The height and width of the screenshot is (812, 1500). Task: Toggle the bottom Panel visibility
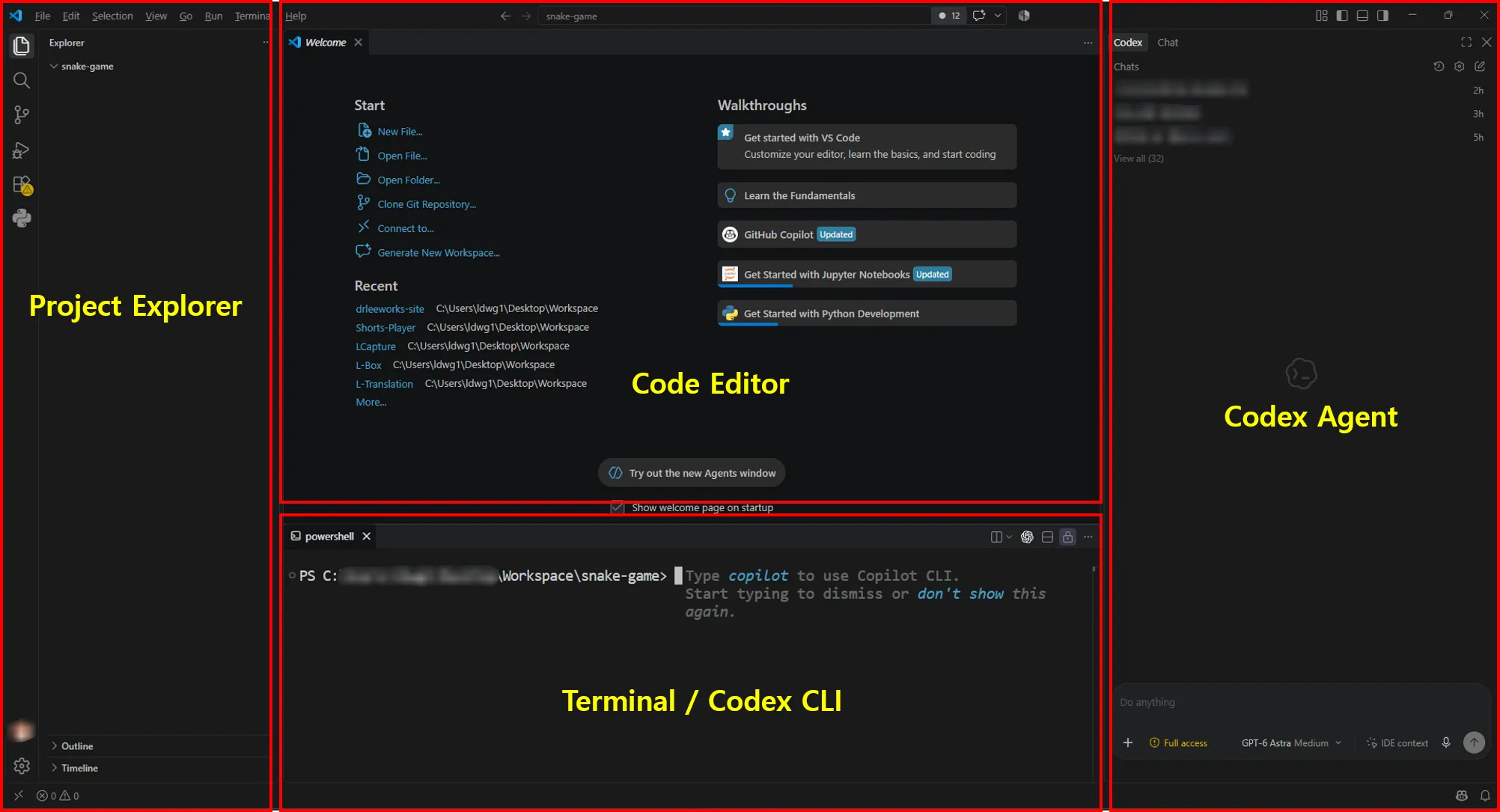point(1362,16)
